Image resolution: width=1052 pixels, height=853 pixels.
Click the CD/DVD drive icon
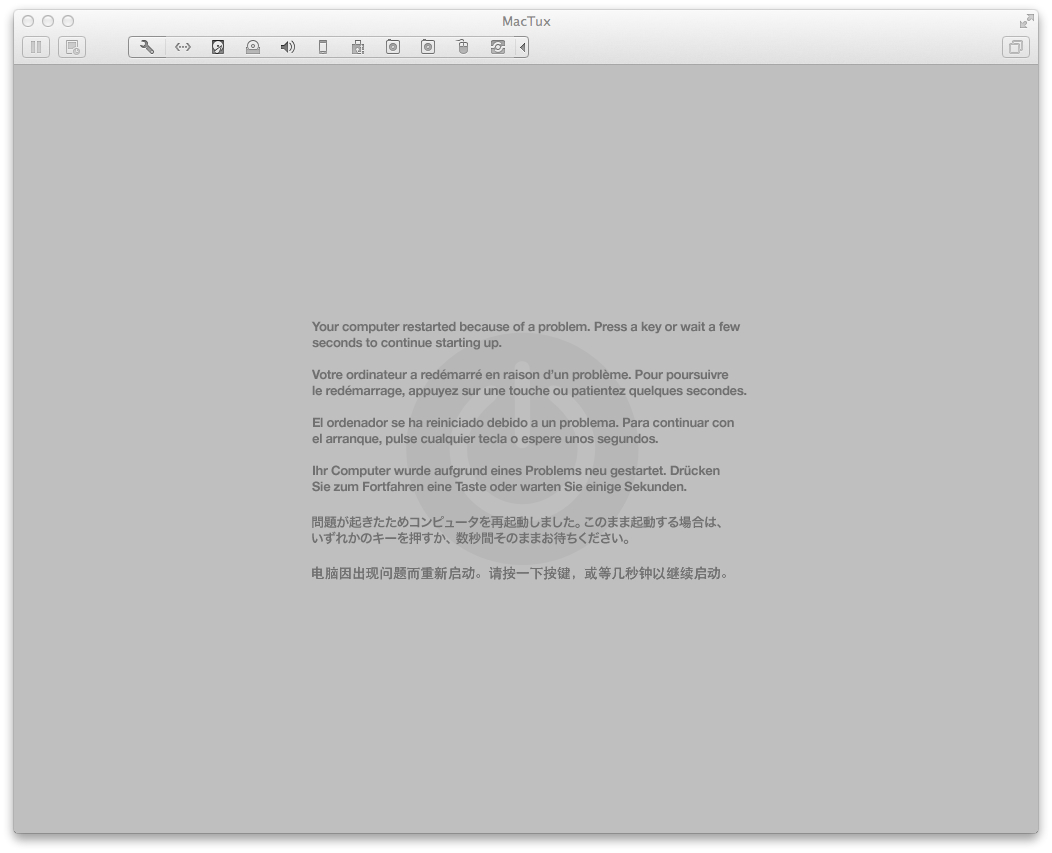253,47
